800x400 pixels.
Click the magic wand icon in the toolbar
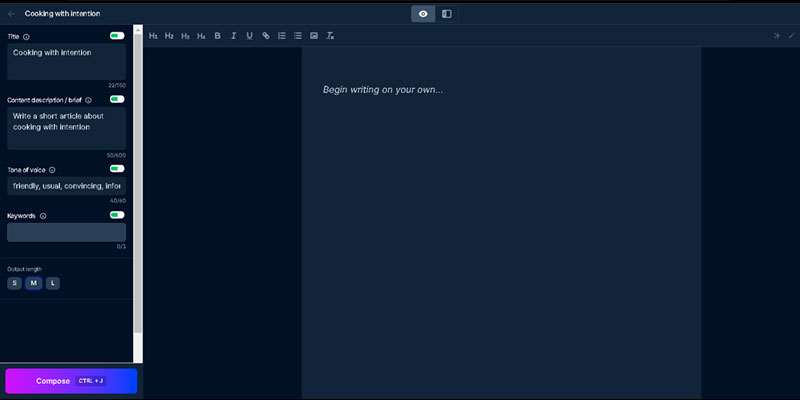777,36
